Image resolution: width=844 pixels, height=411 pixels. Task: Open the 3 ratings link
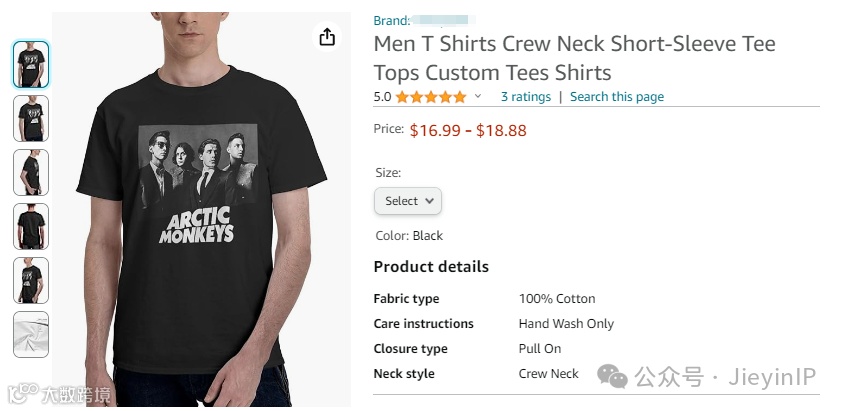525,97
